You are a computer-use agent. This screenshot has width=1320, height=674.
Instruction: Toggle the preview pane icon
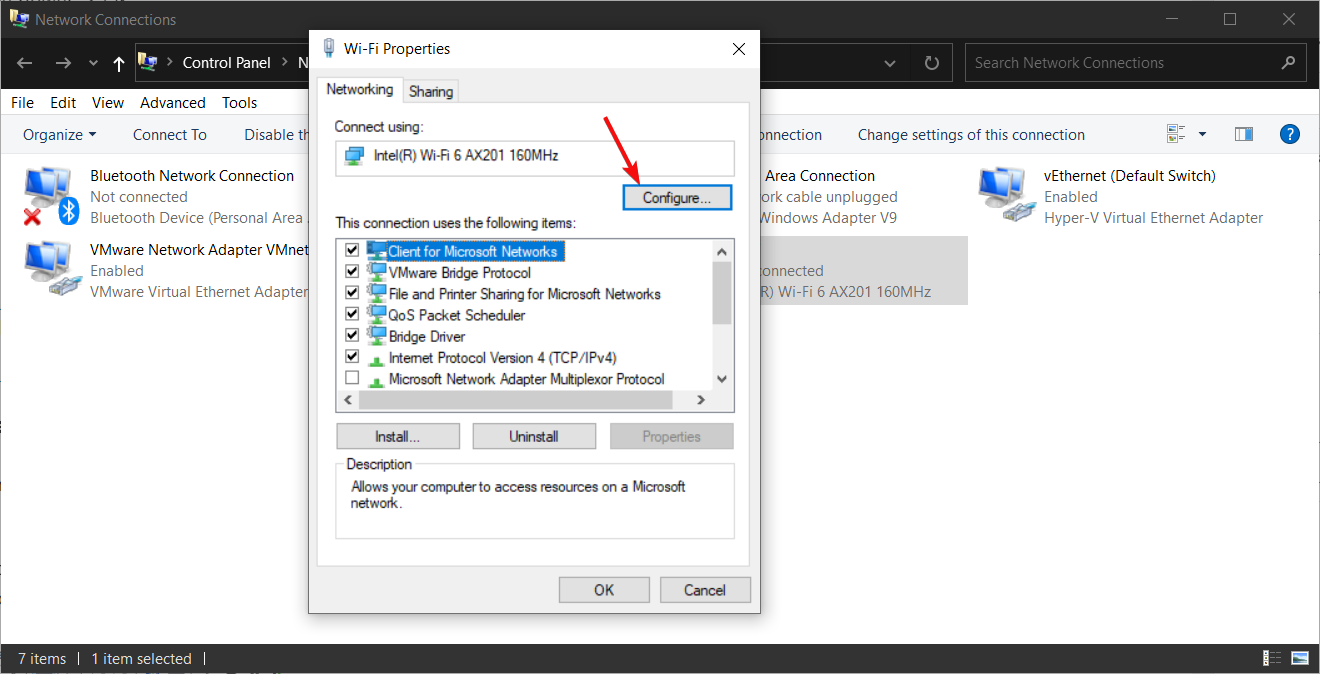1244,134
